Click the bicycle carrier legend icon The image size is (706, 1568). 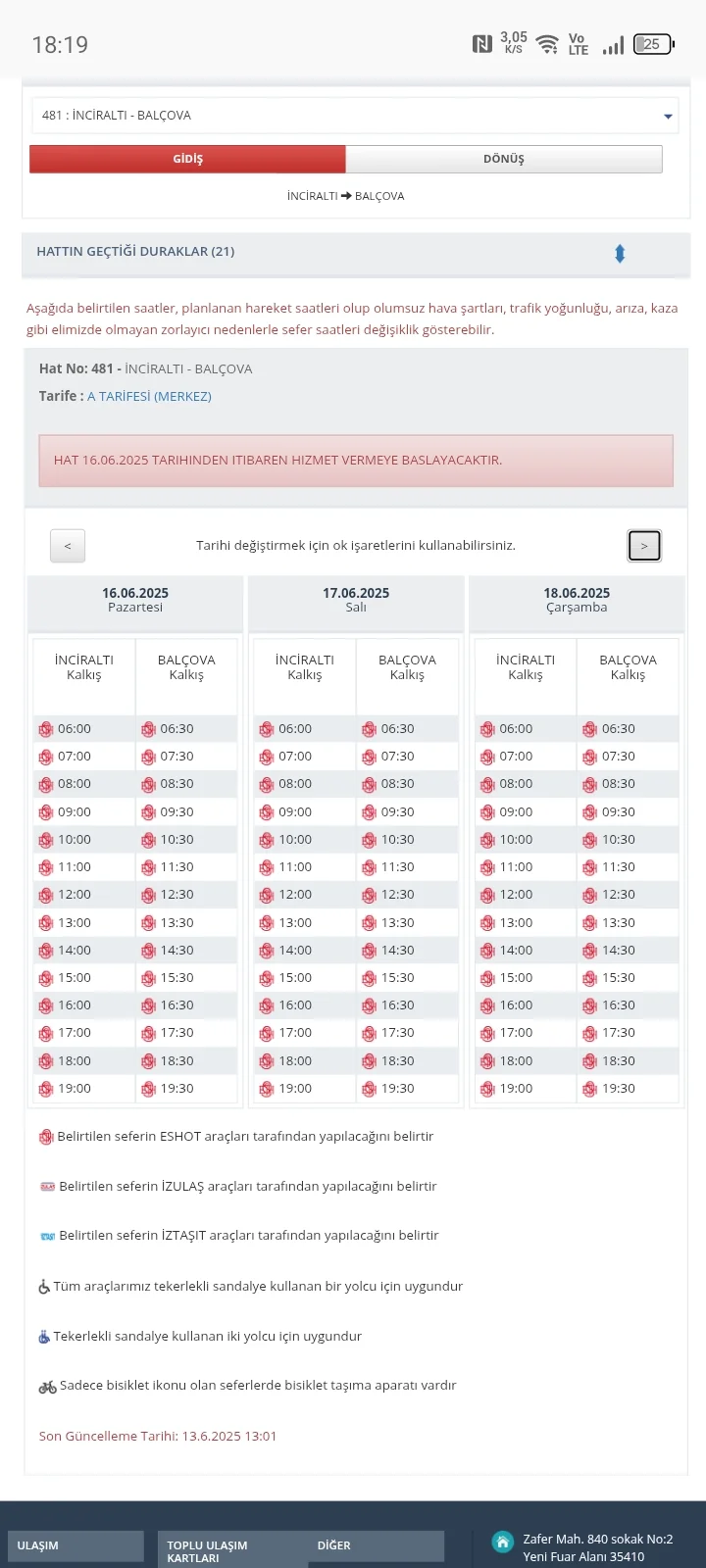tap(47, 1387)
